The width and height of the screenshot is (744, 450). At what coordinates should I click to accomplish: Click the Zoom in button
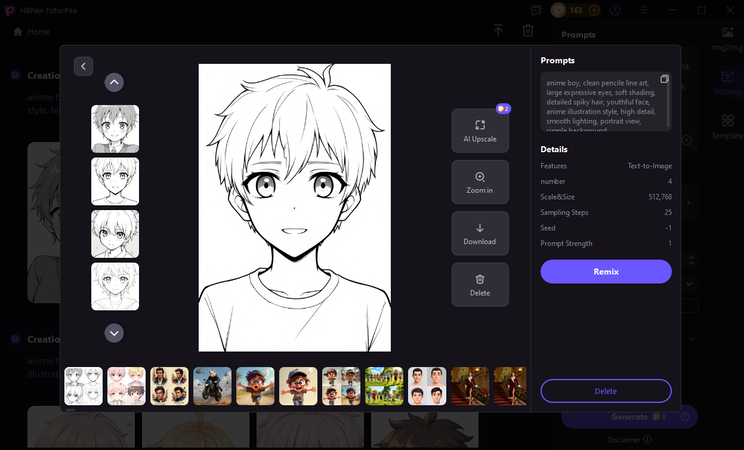[x=480, y=182]
